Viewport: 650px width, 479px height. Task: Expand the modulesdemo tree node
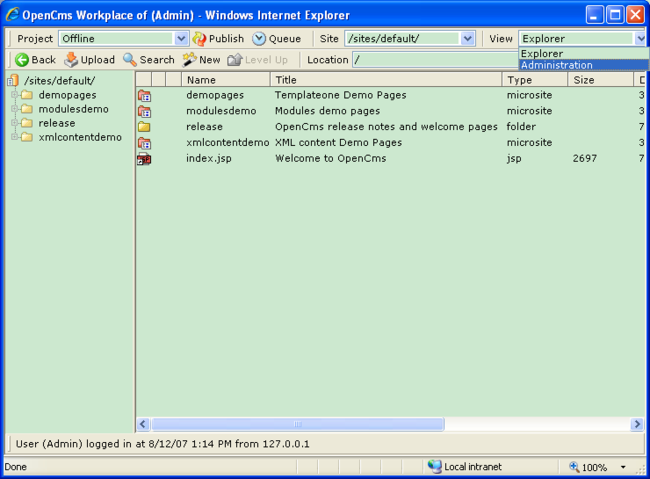click(14, 109)
